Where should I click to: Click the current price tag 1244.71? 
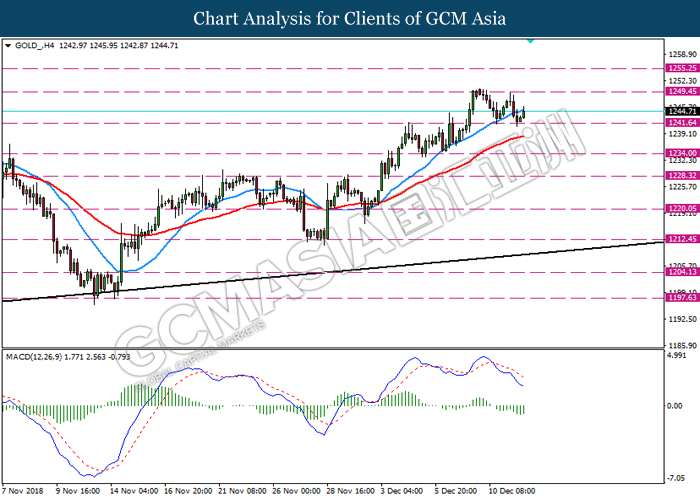[x=683, y=111]
